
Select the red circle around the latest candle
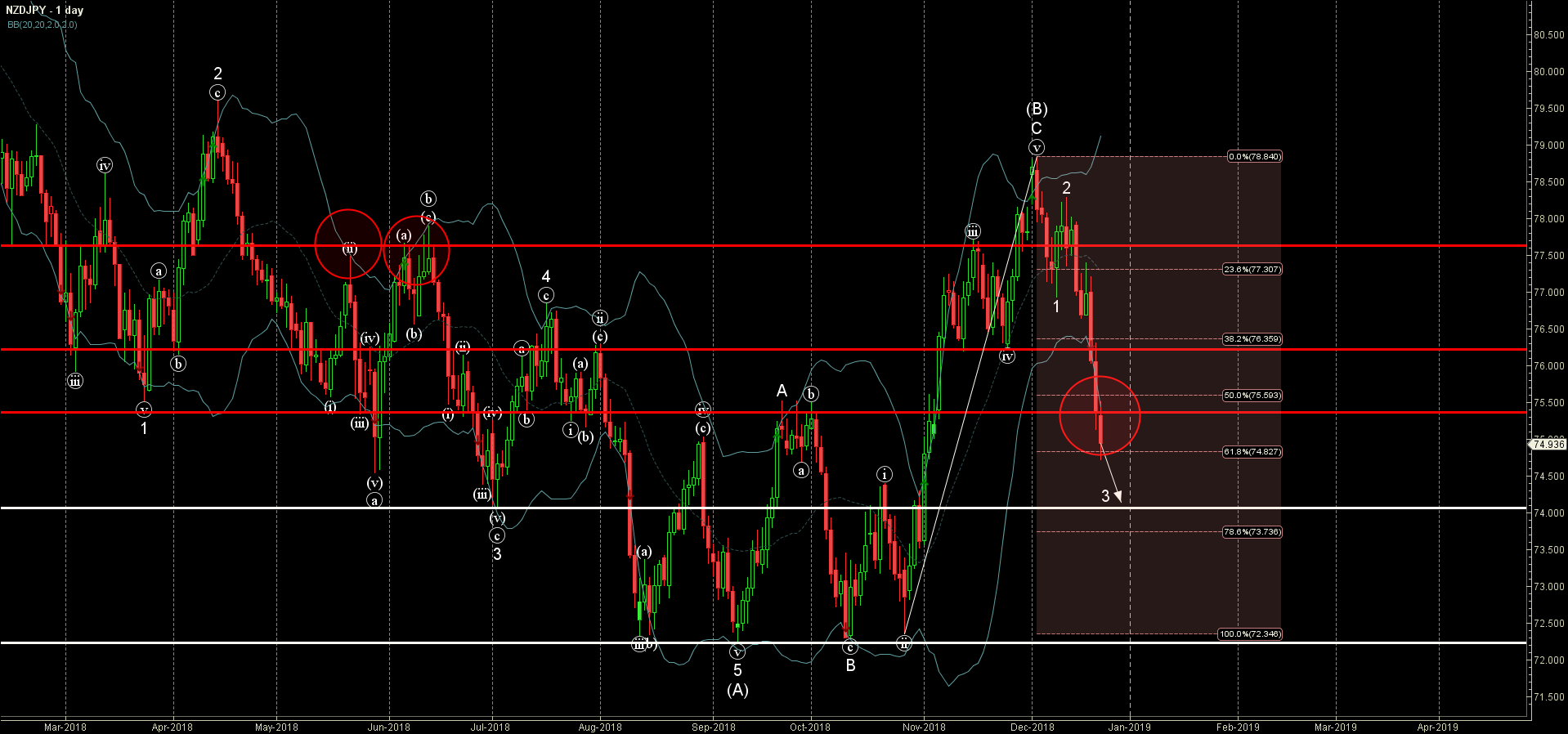1099,415
